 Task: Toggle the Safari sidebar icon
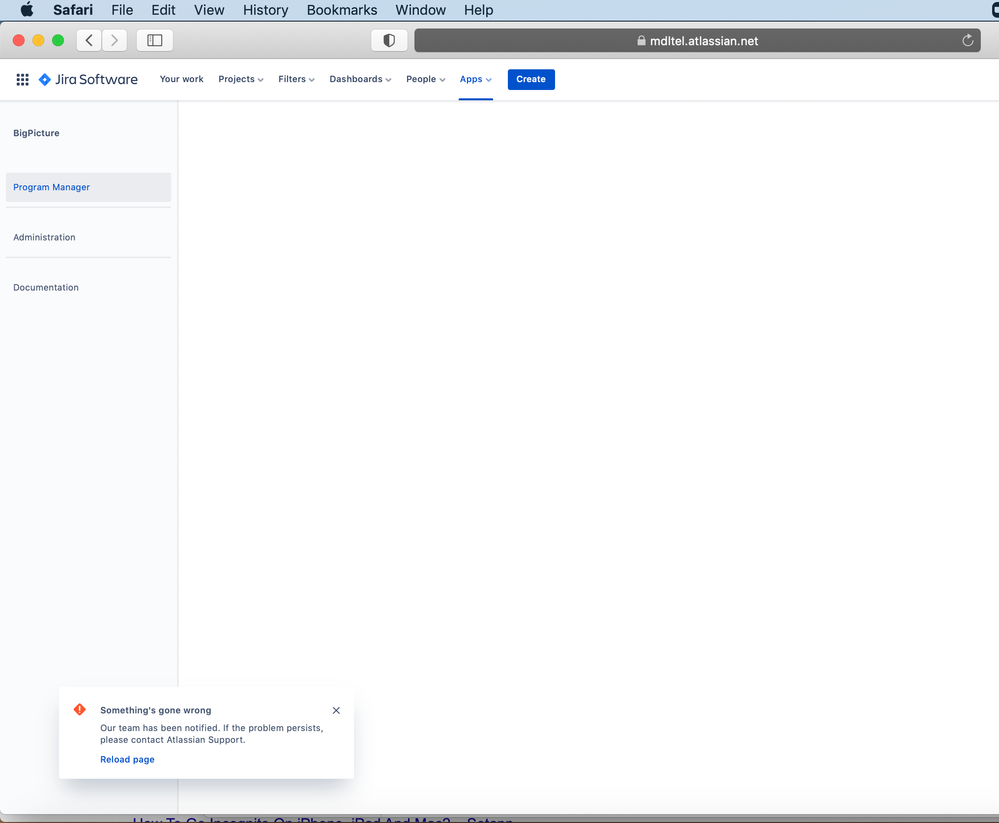[154, 40]
